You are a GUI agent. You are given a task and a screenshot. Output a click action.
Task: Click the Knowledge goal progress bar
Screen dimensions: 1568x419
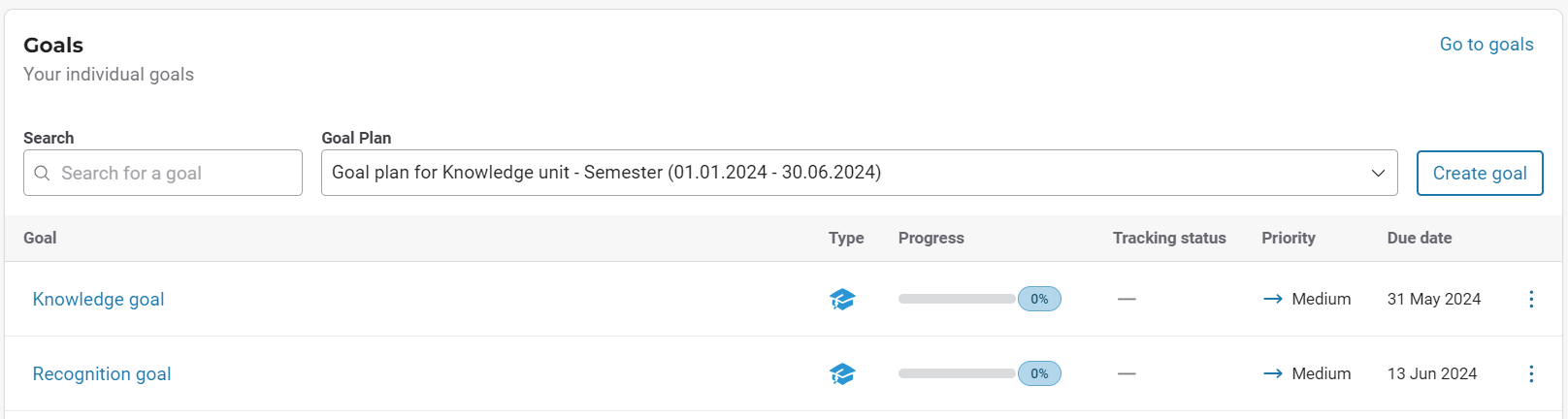click(x=957, y=300)
